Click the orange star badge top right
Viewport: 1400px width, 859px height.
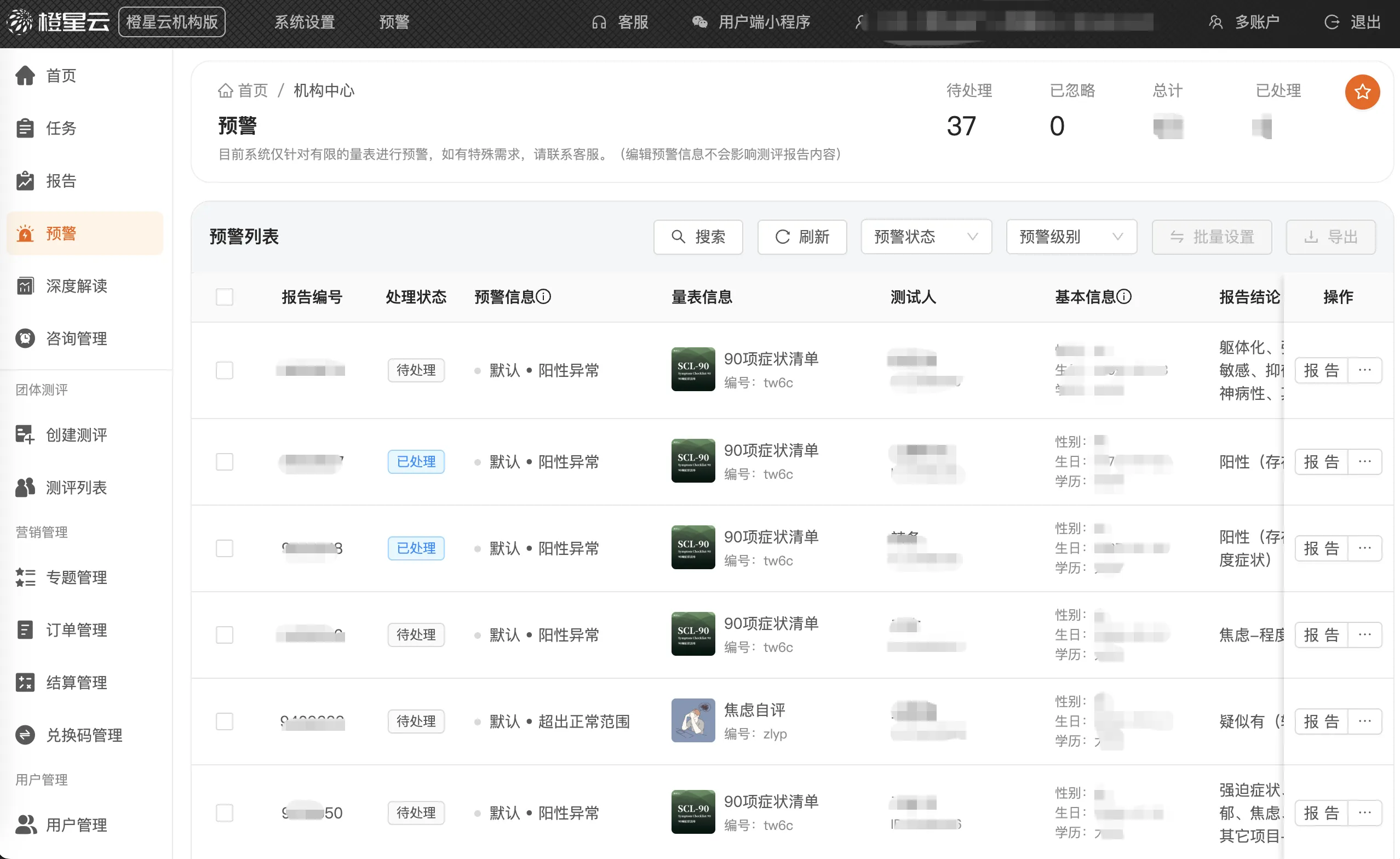pos(1362,91)
